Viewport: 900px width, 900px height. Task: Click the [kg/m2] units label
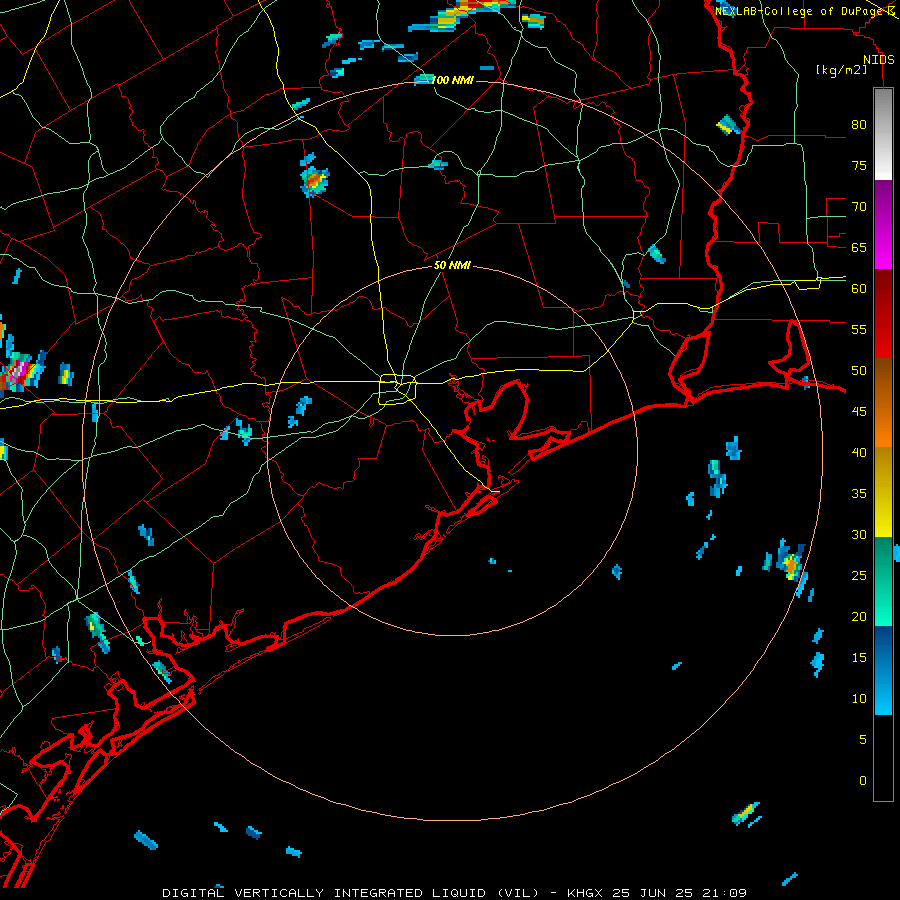[841, 70]
